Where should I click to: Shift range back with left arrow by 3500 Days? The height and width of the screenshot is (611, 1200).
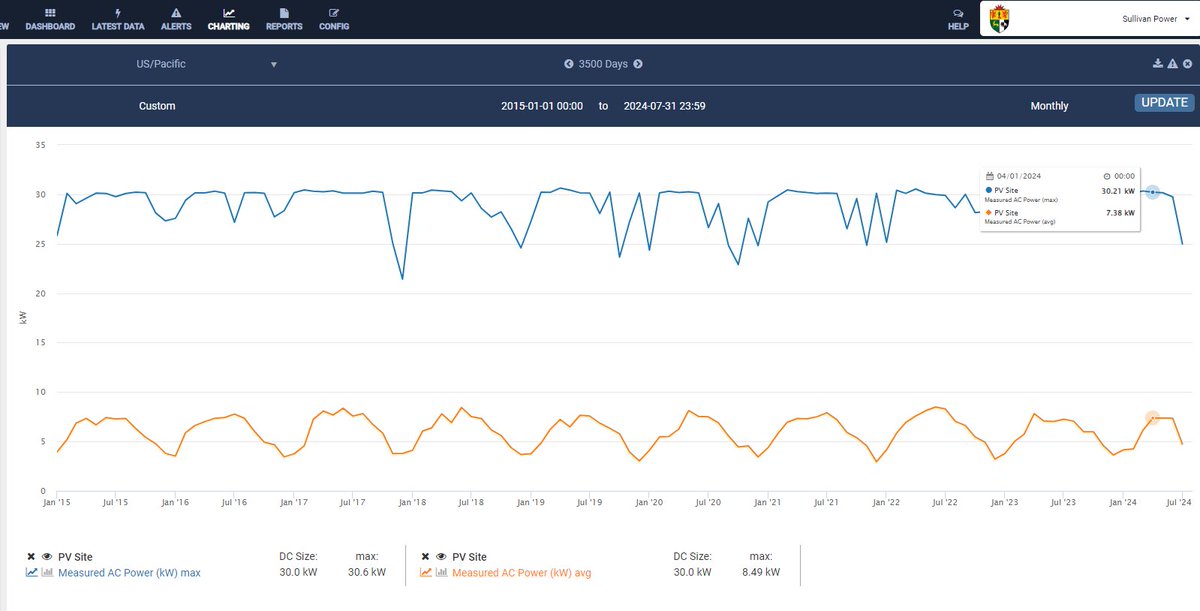[x=569, y=64]
